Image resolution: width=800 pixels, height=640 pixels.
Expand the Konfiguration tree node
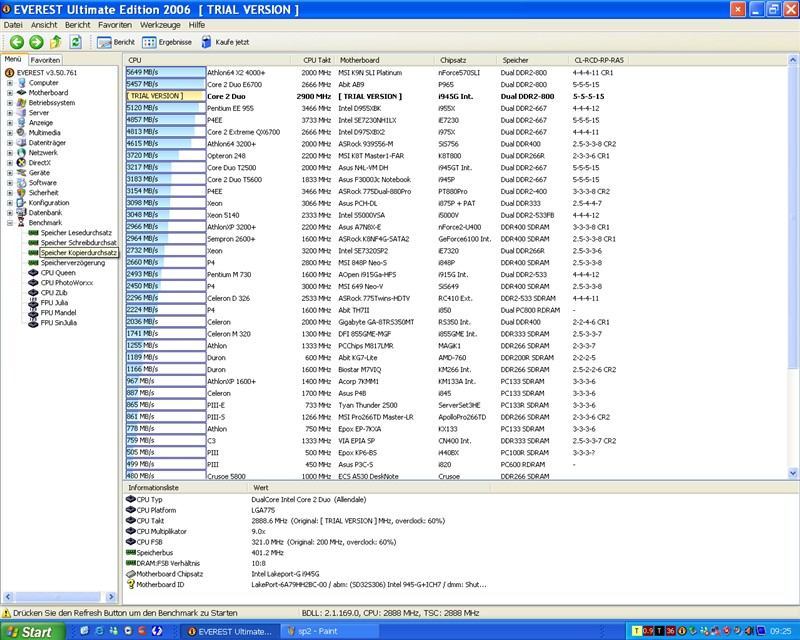point(10,203)
